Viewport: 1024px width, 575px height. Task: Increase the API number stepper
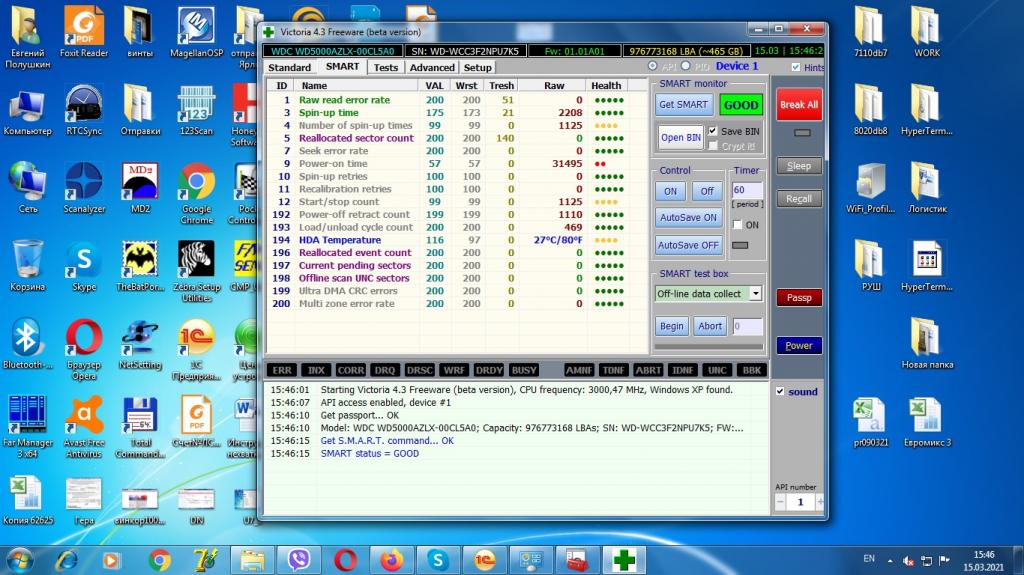click(820, 502)
